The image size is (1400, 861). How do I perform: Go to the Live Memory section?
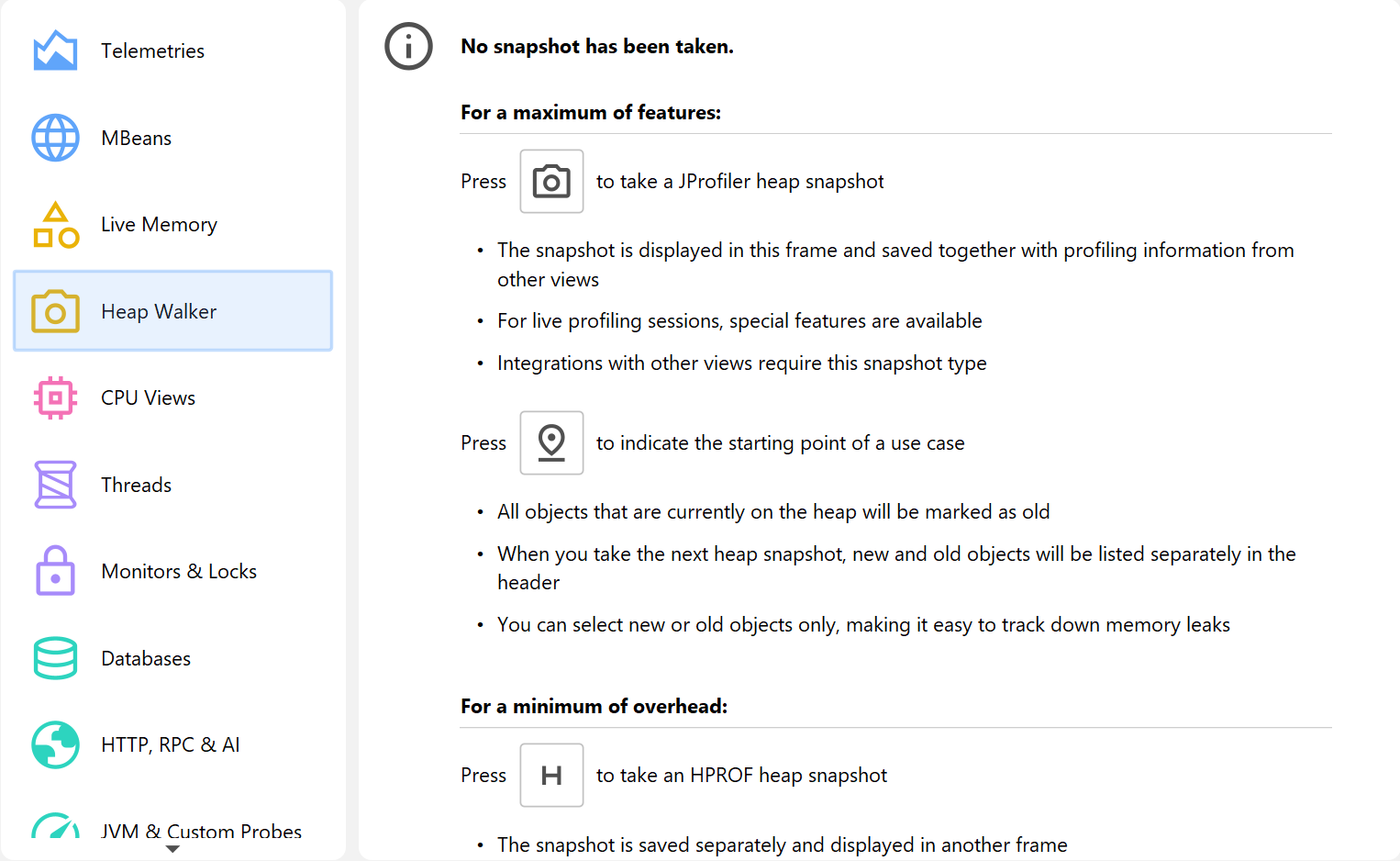click(x=159, y=225)
